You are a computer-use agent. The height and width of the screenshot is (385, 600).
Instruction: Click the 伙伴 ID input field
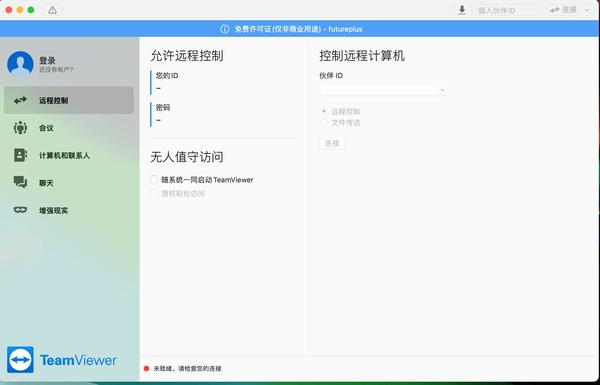pyautogui.click(x=383, y=90)
